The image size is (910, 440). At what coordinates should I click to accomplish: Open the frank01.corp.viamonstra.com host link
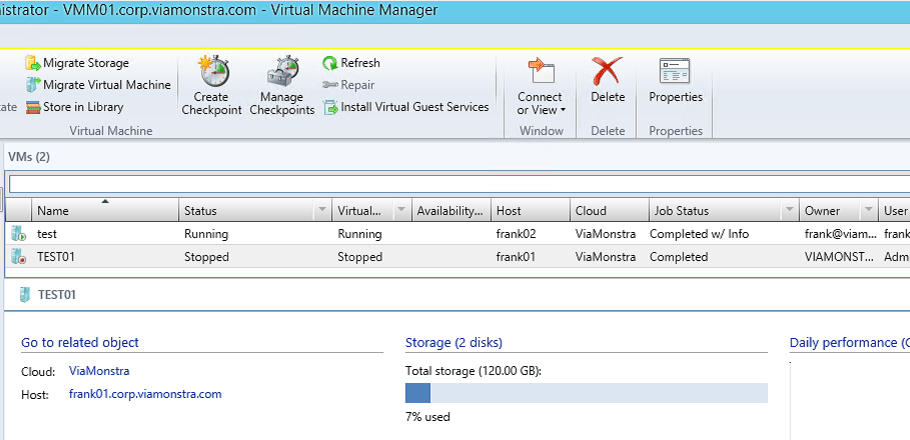pos(145,394)
